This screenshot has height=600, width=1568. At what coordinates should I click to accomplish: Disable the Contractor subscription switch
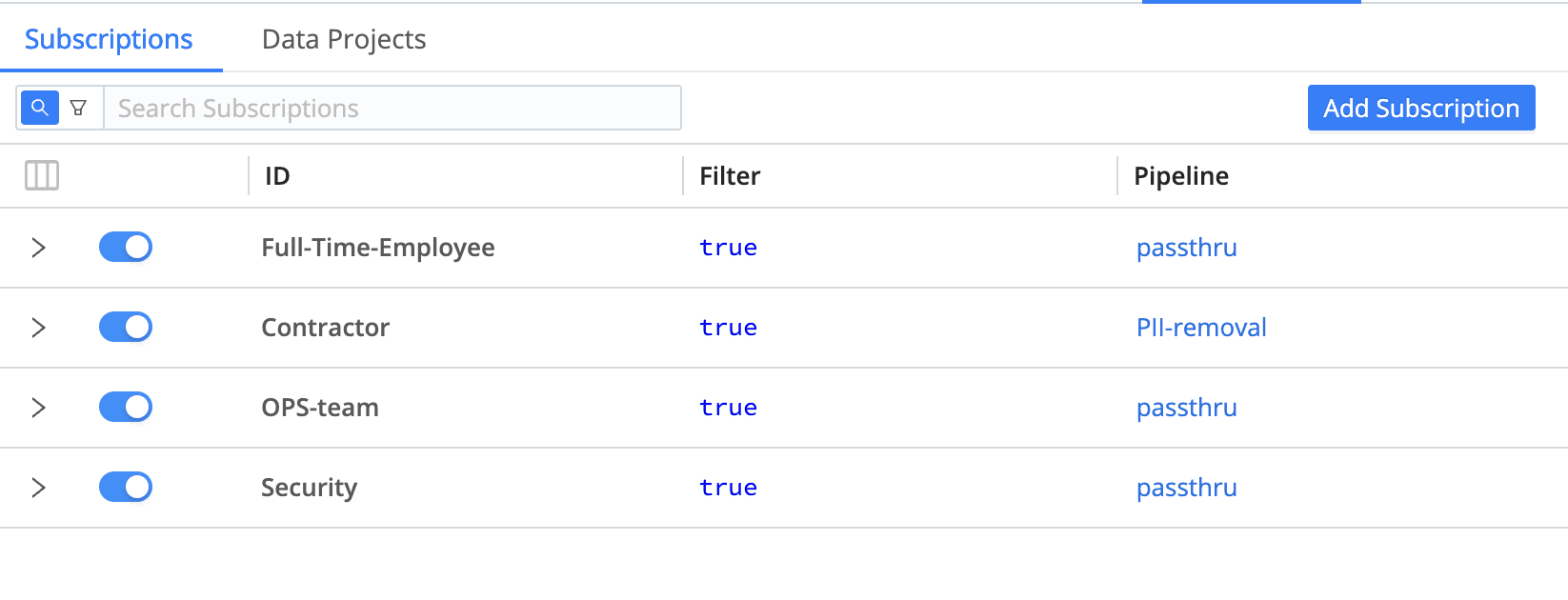pos(126,328)
